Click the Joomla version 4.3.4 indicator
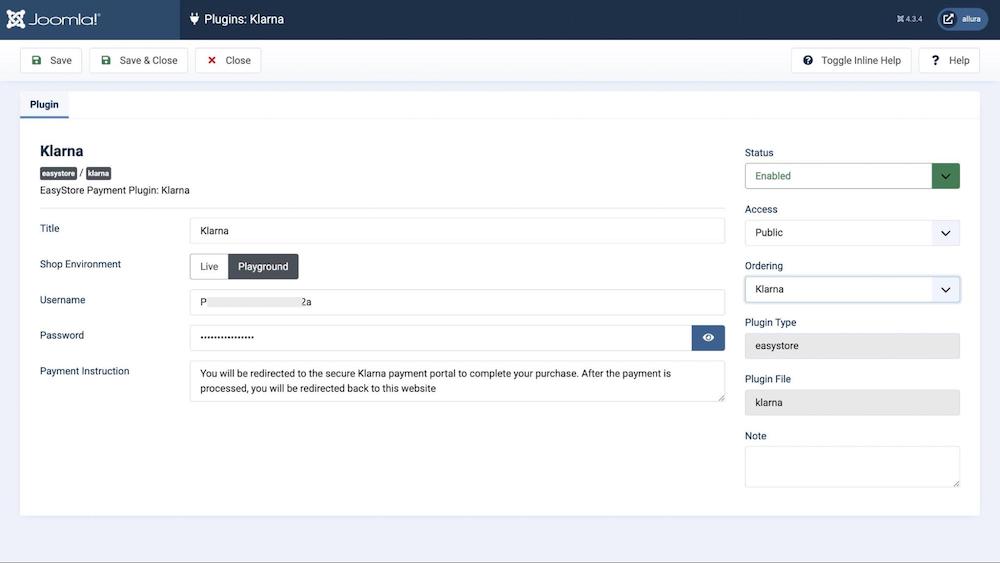The width and height of the screenshot is (1000, 563). click(909, 19)
